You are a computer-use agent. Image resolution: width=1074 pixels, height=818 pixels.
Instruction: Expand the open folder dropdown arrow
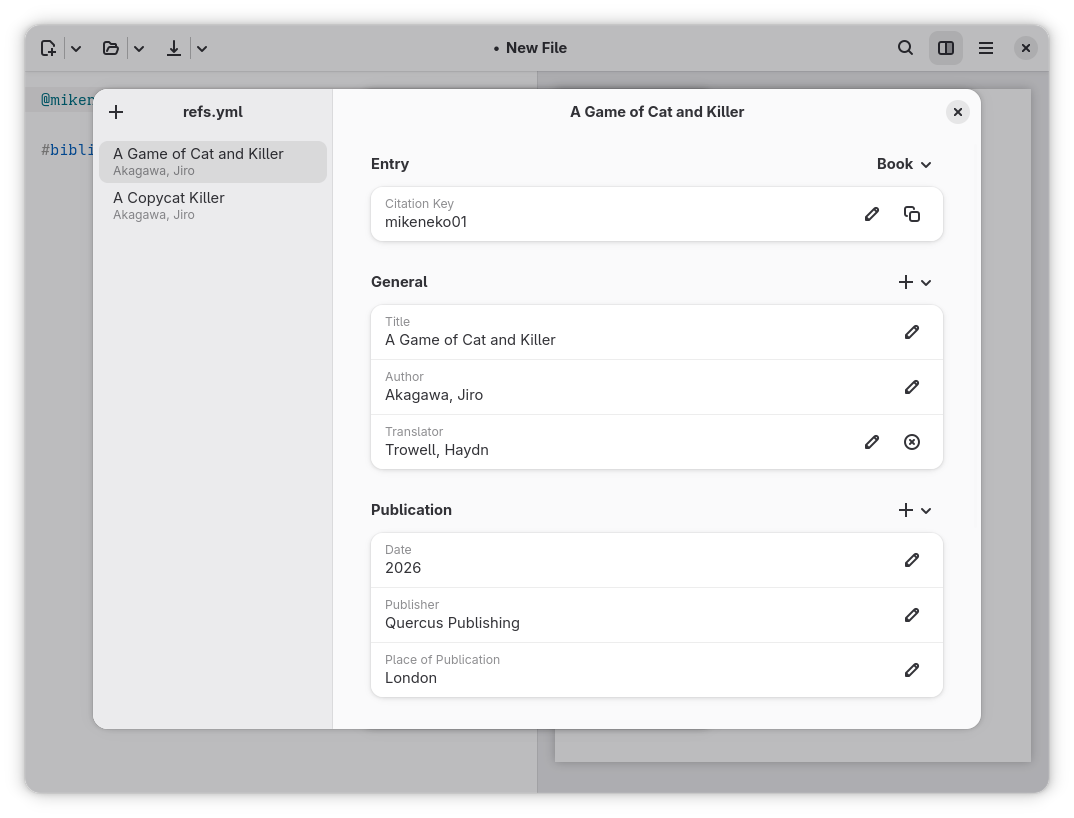139,49
